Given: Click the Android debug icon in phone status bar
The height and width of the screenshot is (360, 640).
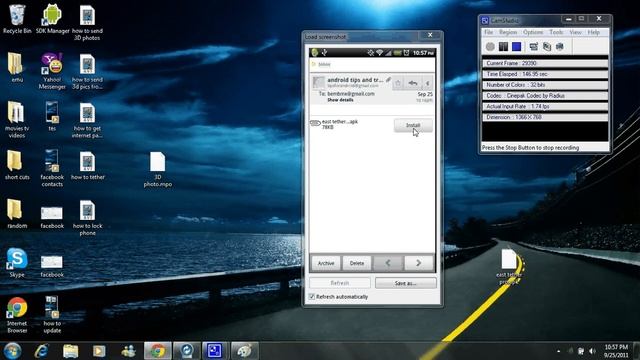Looking at the screenshot, I should coord(314,53).
